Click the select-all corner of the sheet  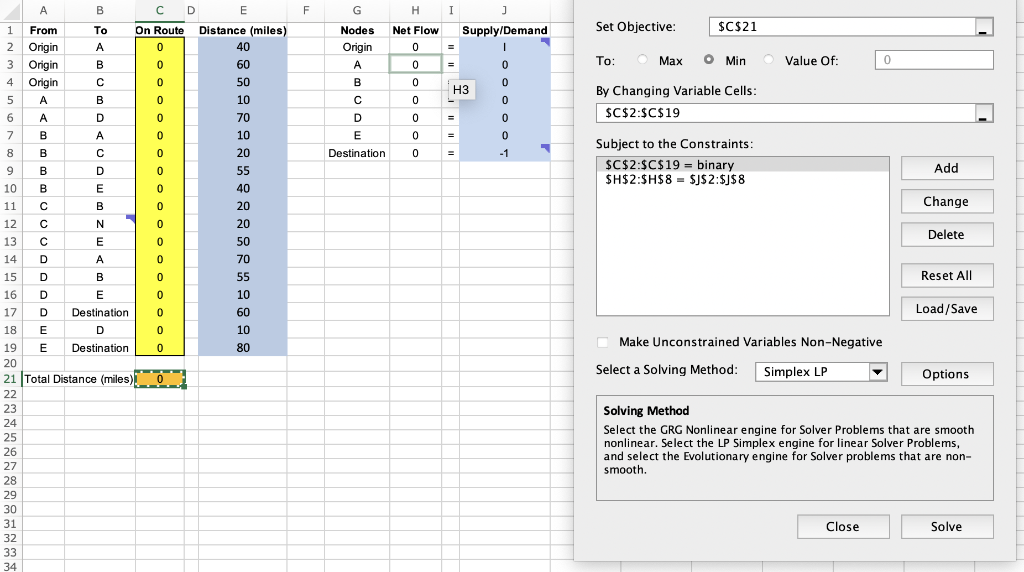pos(10,10)
